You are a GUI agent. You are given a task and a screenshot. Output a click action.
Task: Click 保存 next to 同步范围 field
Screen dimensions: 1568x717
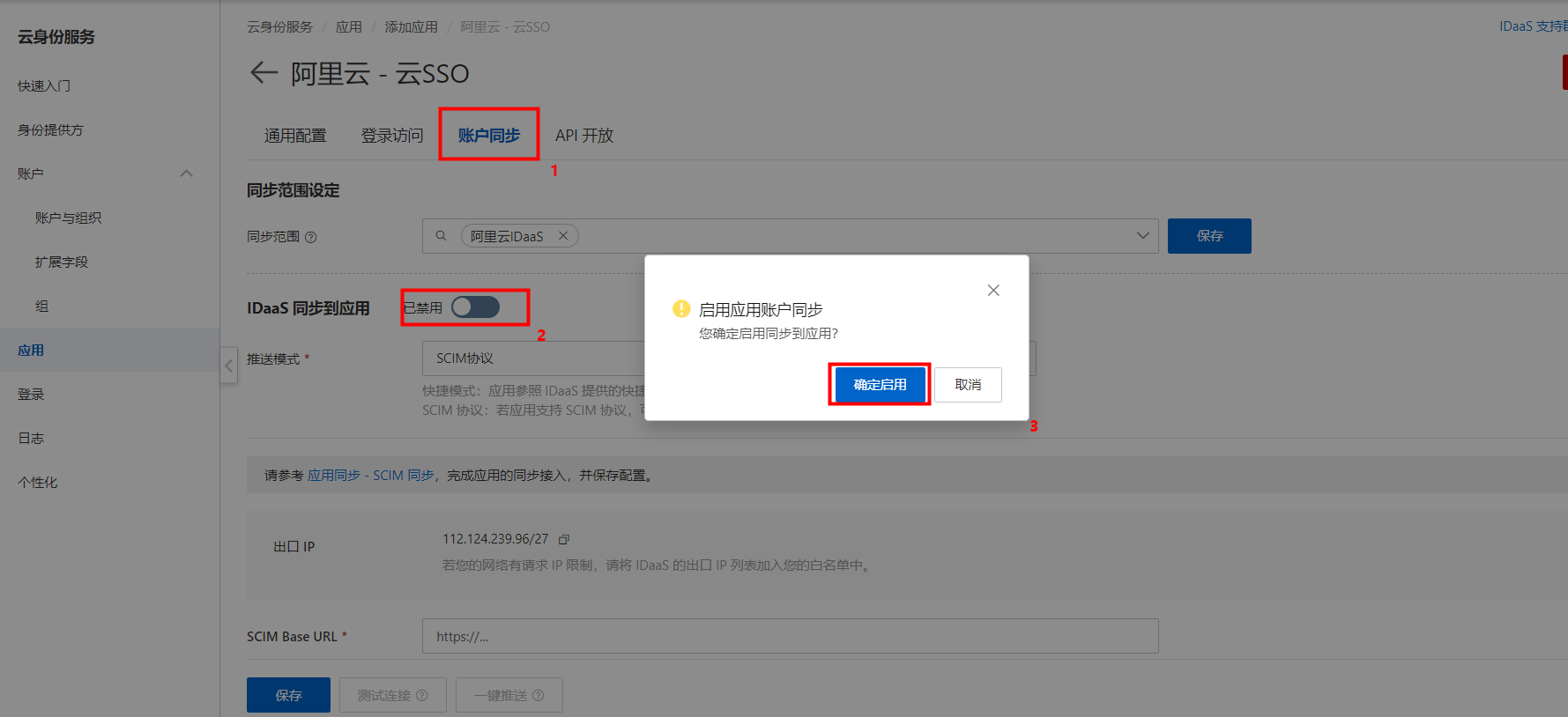[x=1209, y=236]
